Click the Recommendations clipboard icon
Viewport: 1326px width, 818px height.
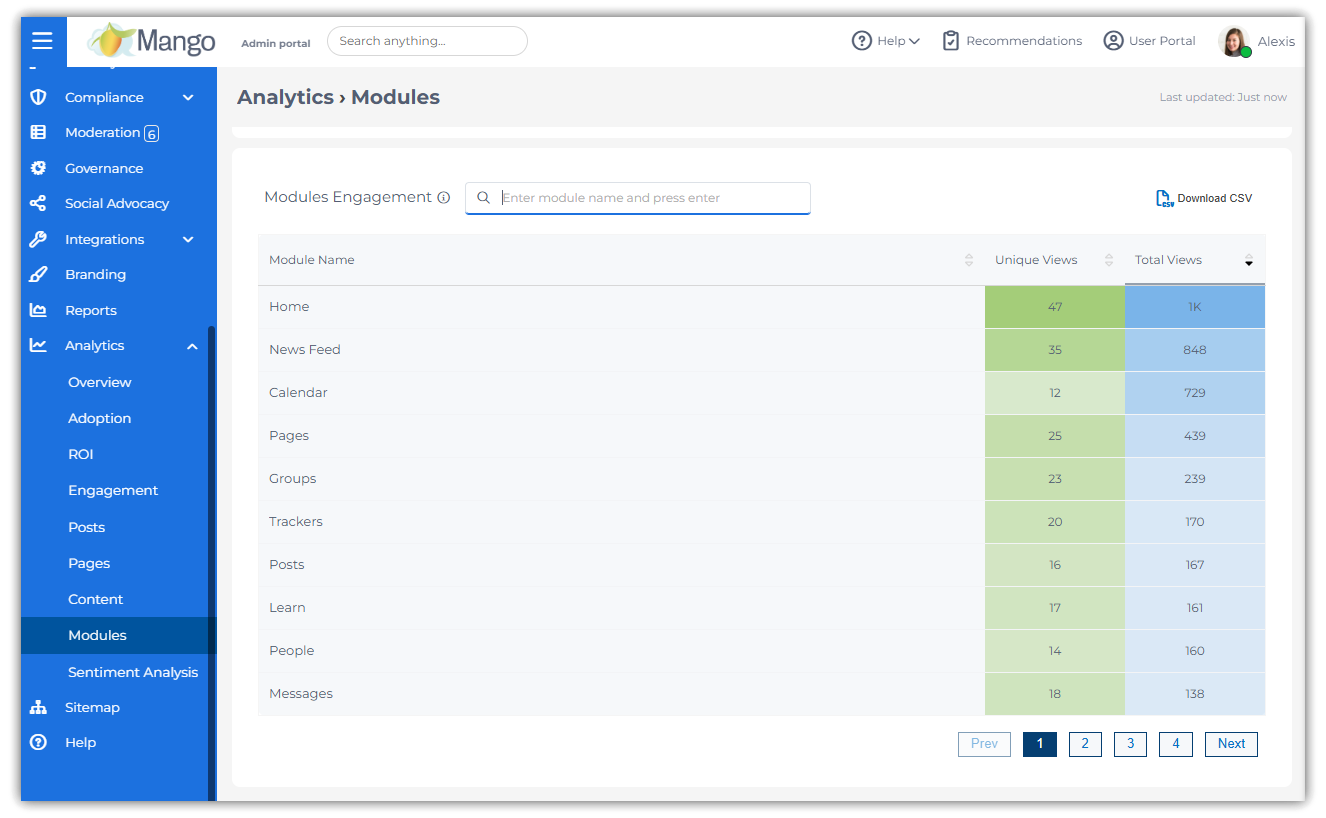(951, 41)
